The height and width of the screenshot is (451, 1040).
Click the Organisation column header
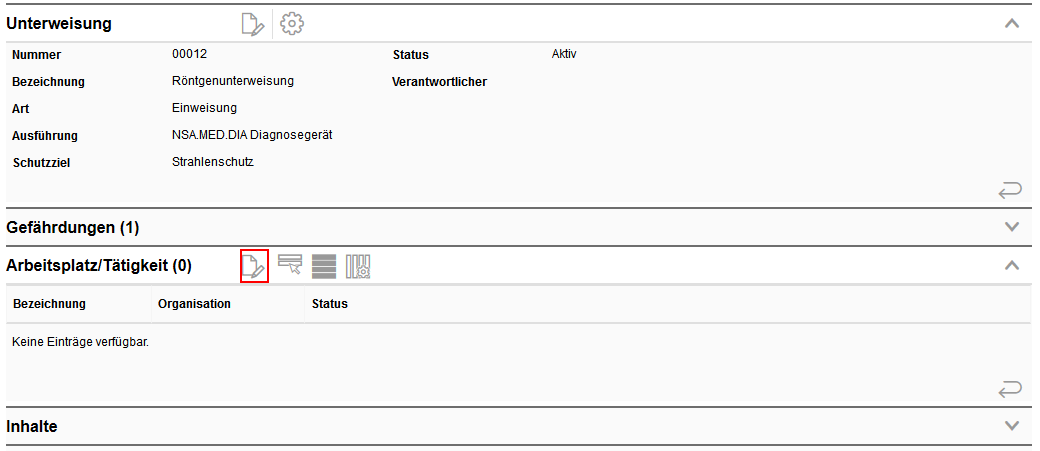(x=194, y=304)
